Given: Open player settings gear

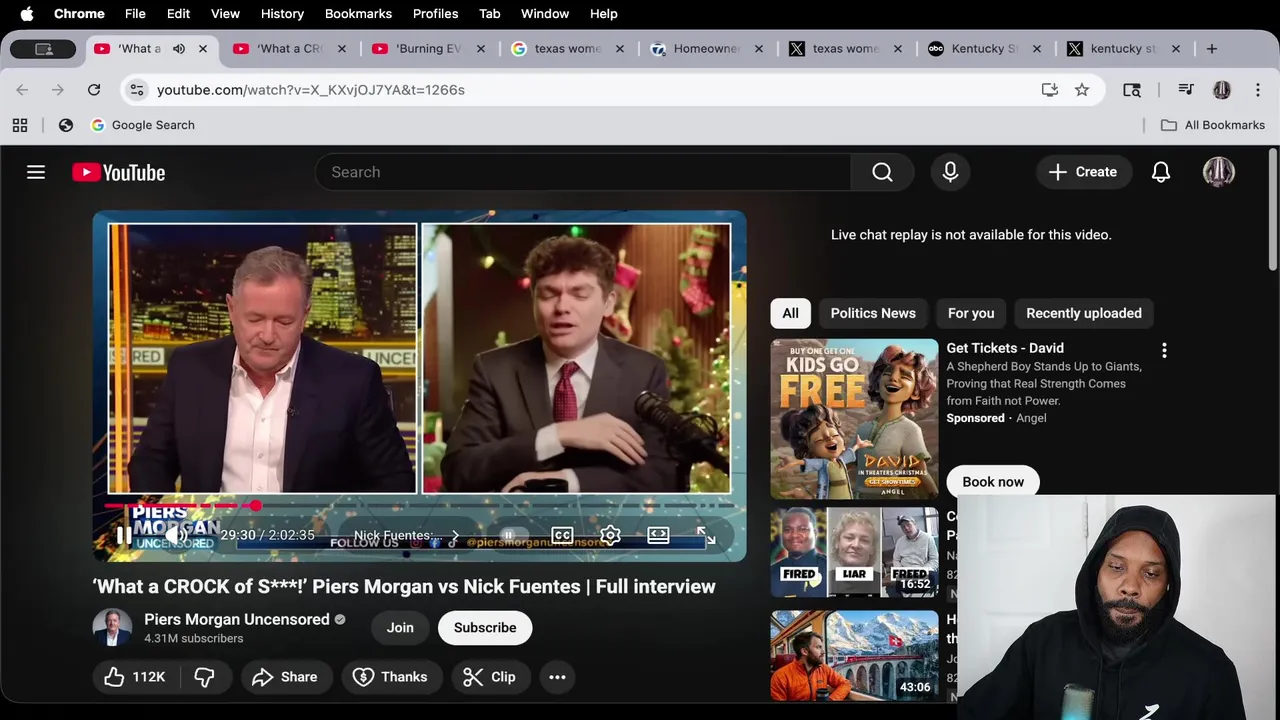Looking at the screenshot, I should coord(610,535).
